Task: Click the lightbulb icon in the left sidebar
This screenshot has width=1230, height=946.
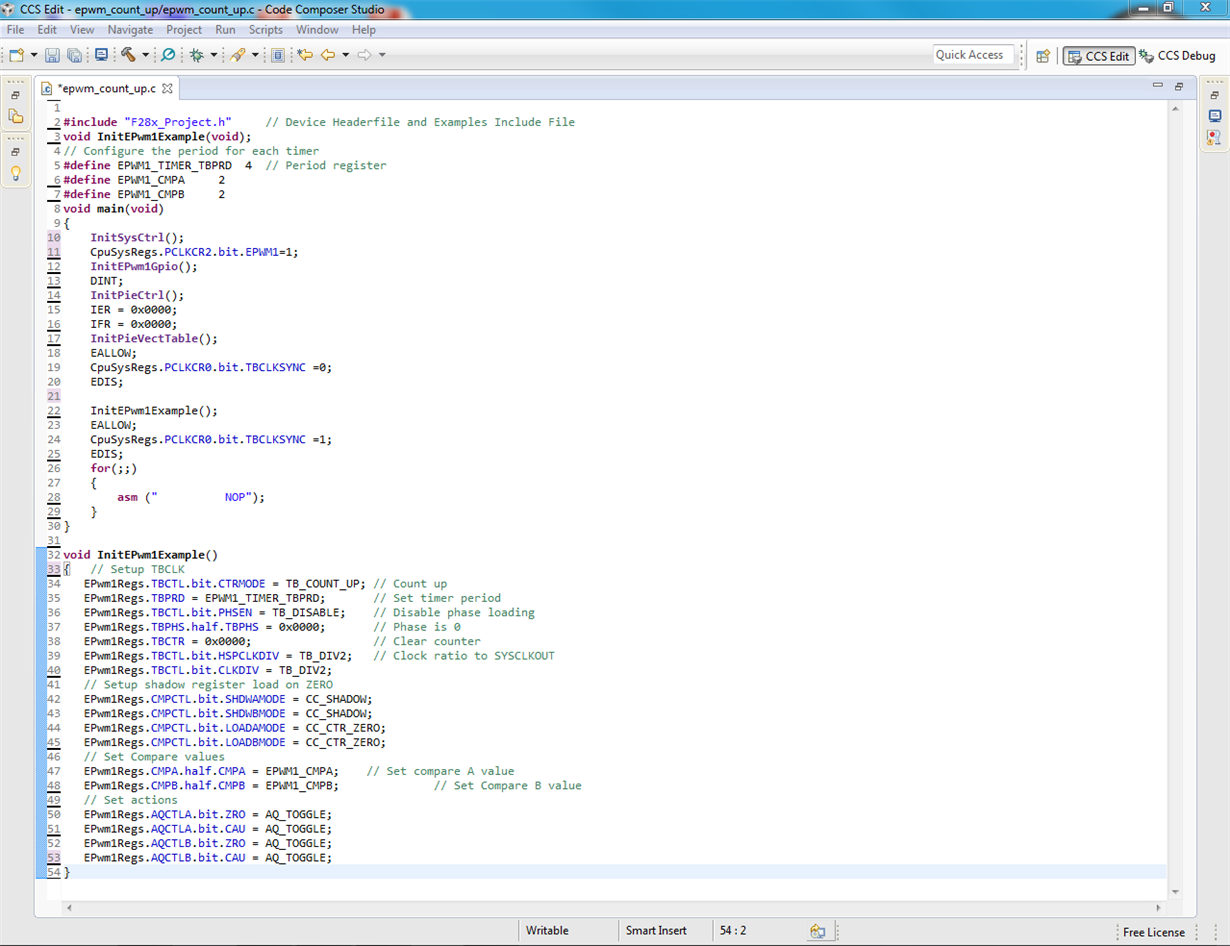Action: [16, 174]
